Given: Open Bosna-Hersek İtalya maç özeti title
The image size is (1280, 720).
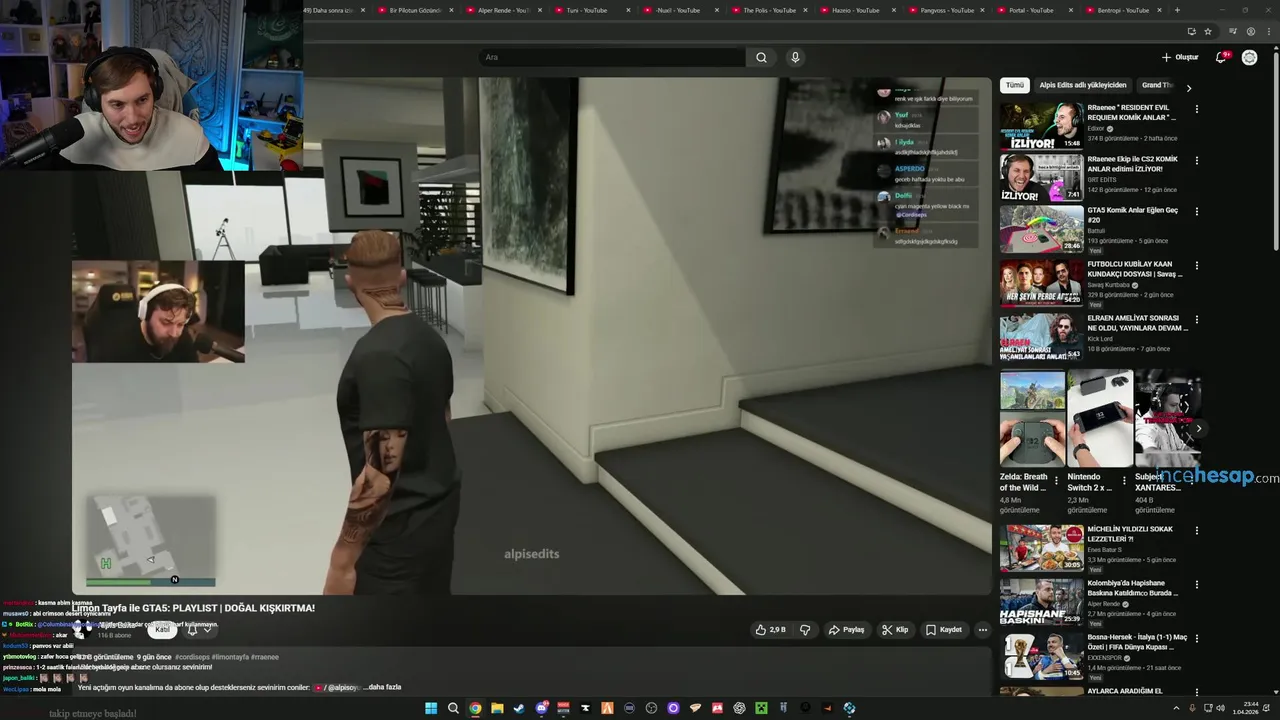Looking at the screenshot, I should click(1137, 641).
